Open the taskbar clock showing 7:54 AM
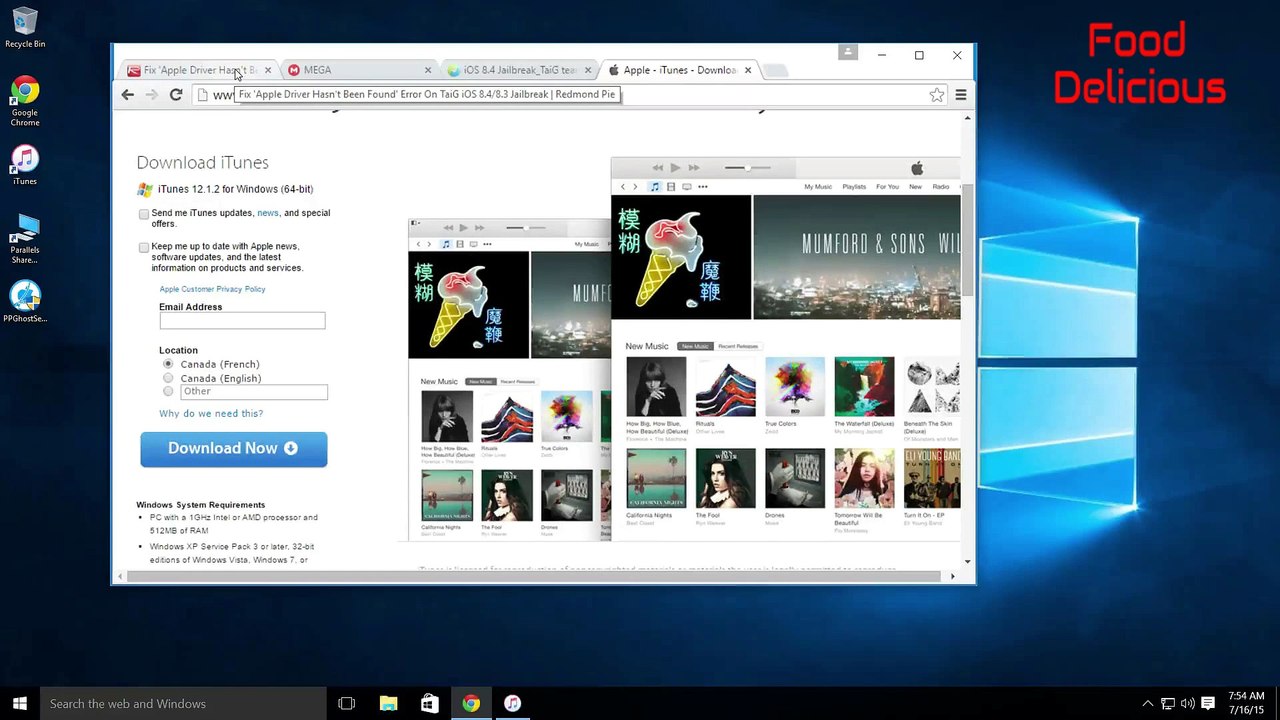Image resolution: width=1280 pixels, height=720 pixels. (x=1246, y=703)
